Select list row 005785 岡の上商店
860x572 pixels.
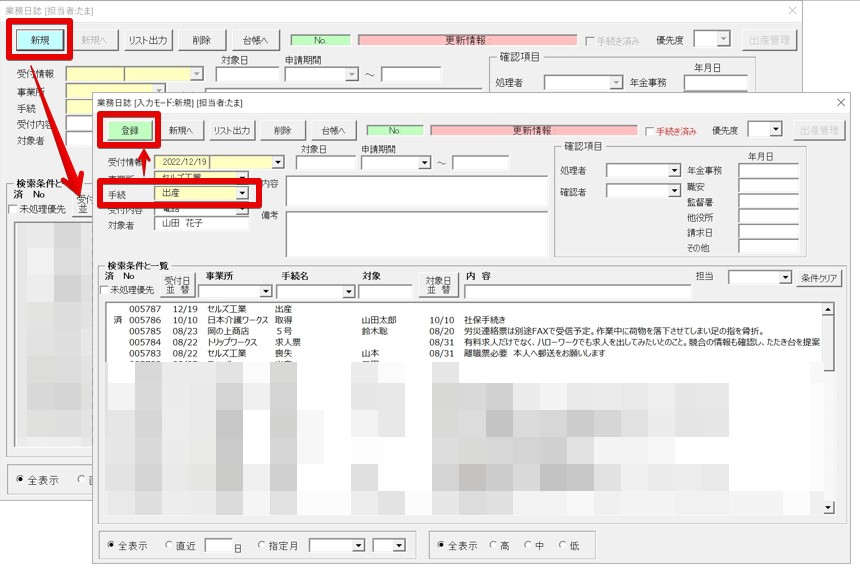pyautogui.click(x=465, y=331)
